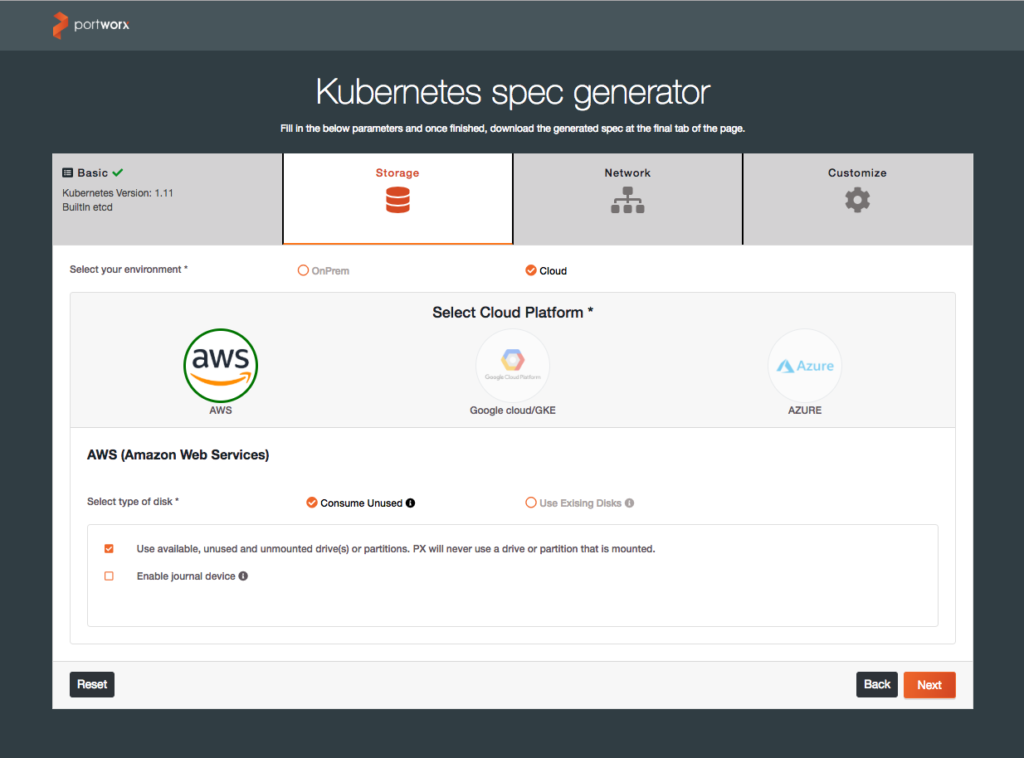Open info tooltip beside Use Existing Disks
Screen dimensions: 1024x758
pos(629,503)
